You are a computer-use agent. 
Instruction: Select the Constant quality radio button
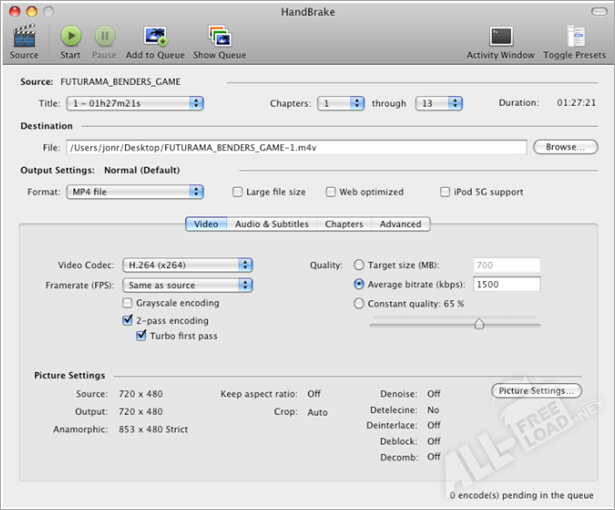[x=360, y=303]
